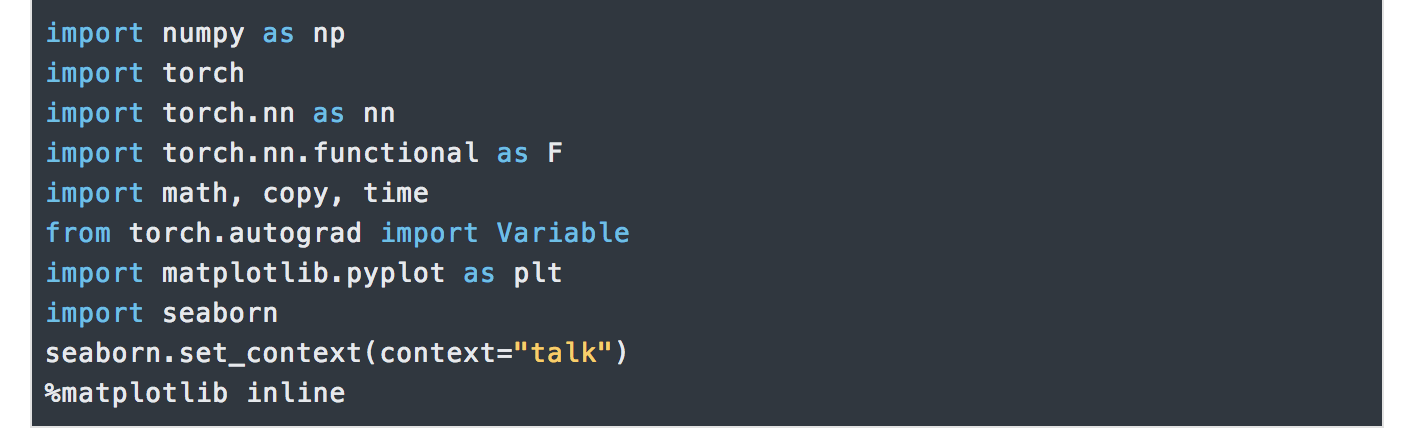Click the "plt" alias

point(537,274)
